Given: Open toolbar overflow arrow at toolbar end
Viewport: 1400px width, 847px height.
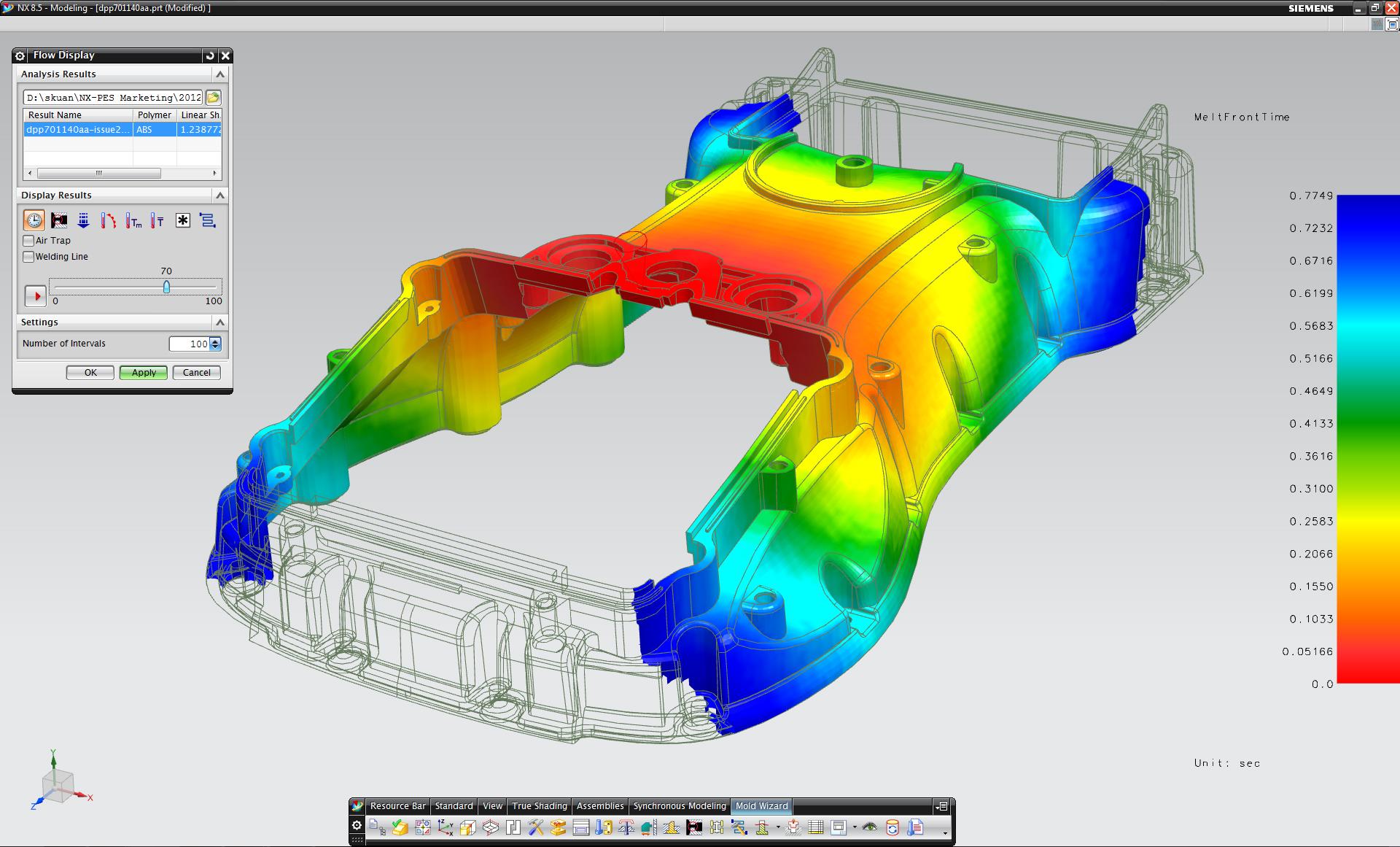Looking at the screenshot, I should coord(945,833).
